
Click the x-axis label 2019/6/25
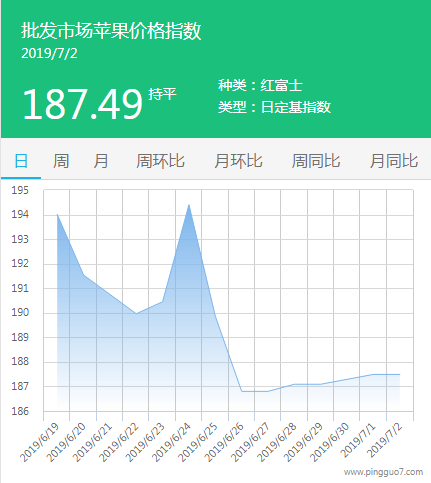click(197, 442)
